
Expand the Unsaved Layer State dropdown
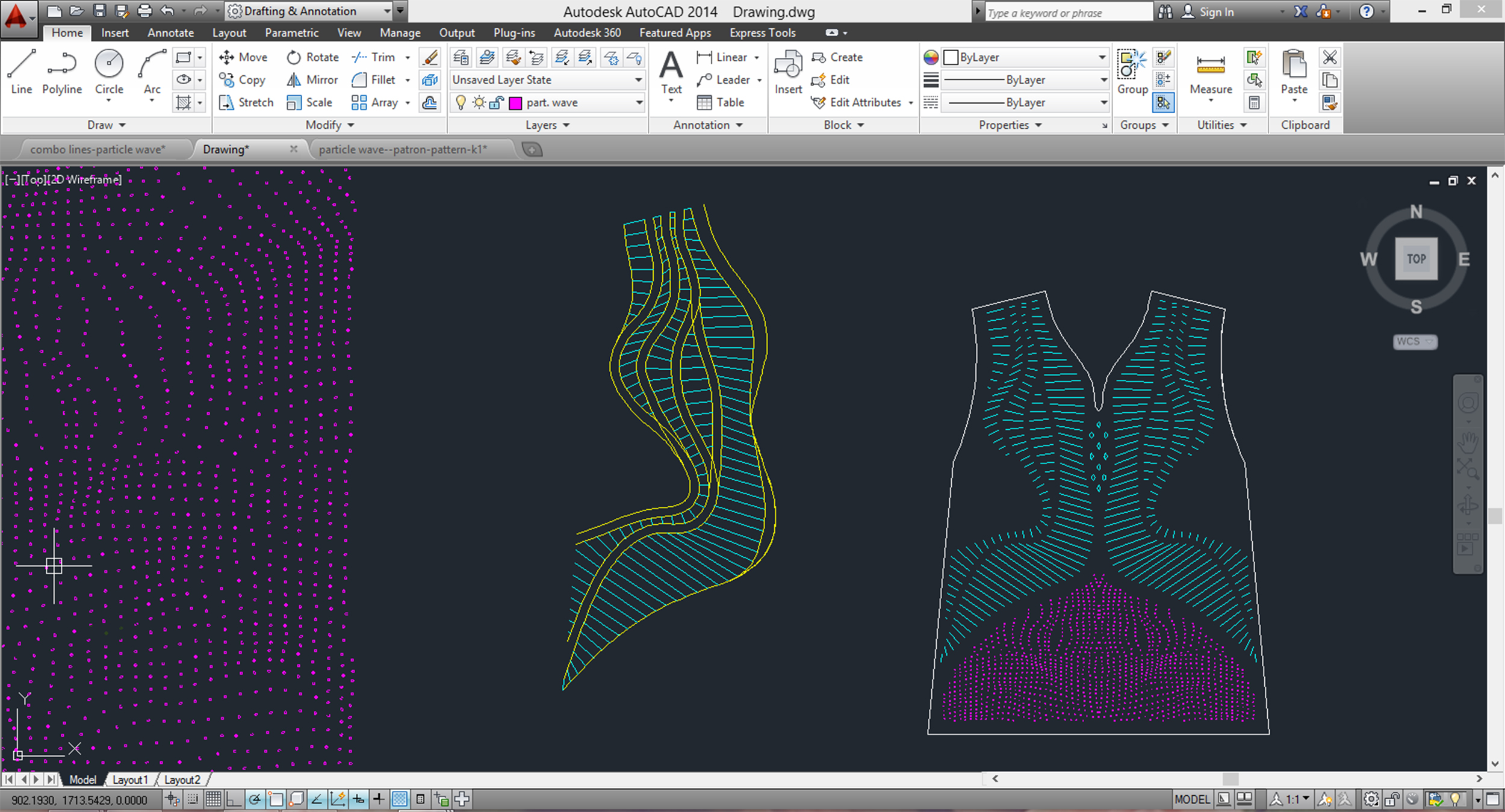click(638, 80)
